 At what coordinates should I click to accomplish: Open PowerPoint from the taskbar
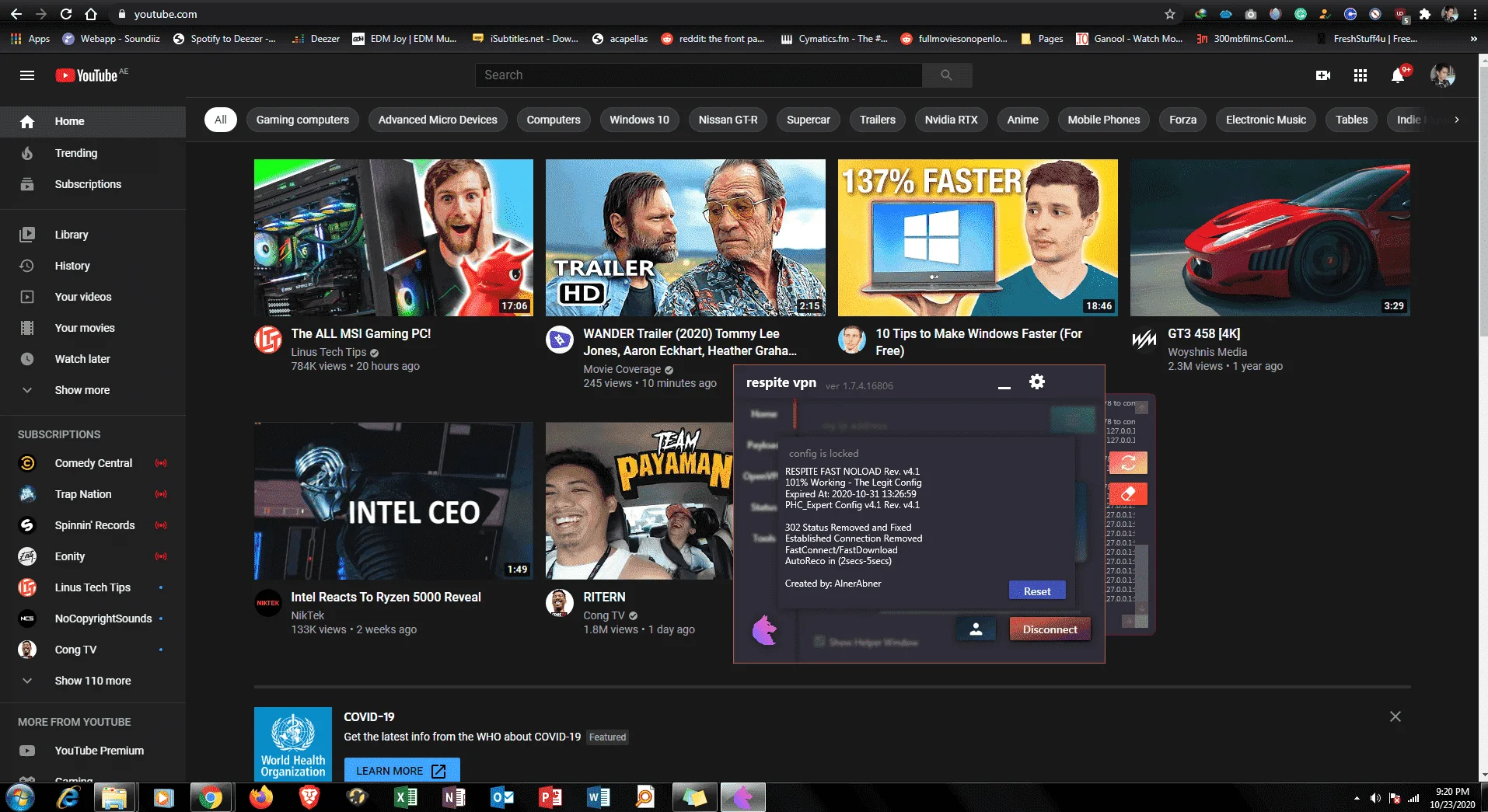(x=550, y=797)
